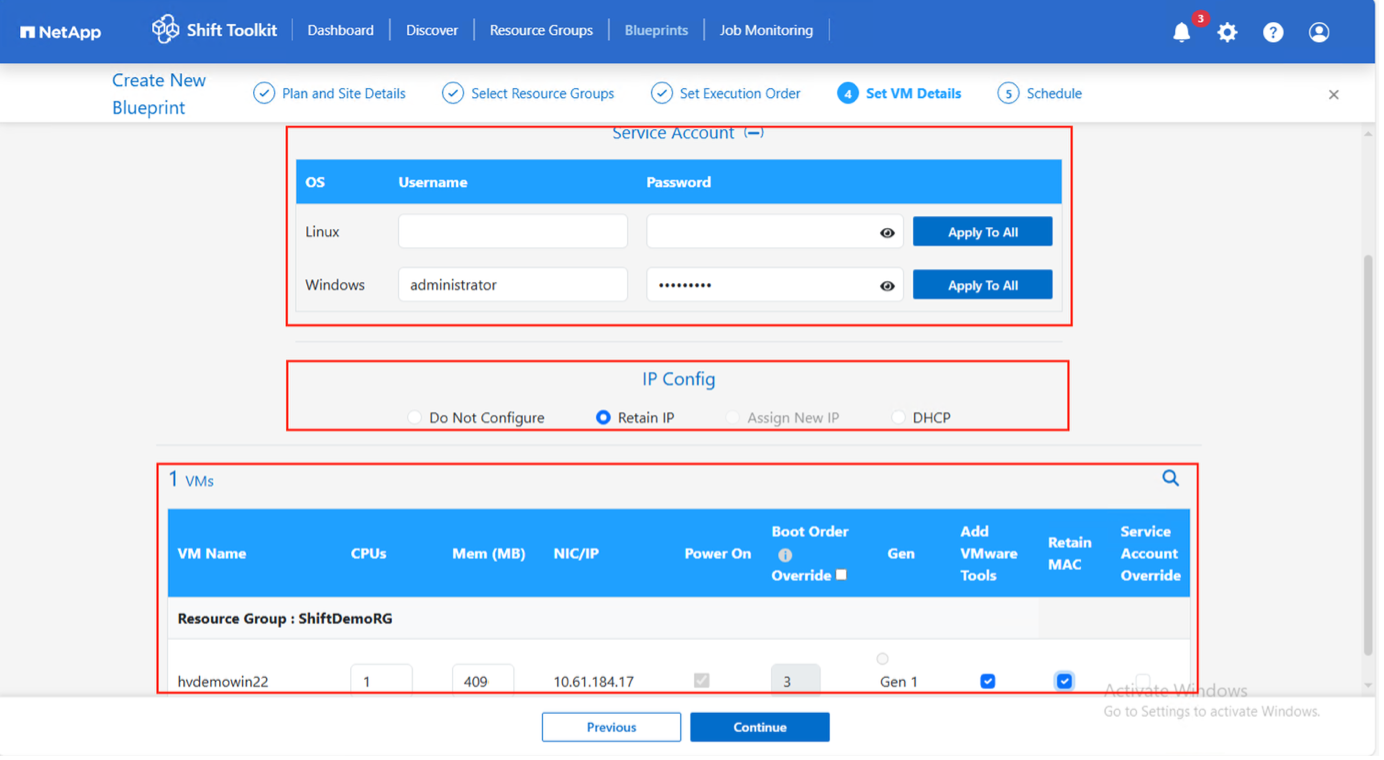Click the help question mark icon

pos(1272,32)
